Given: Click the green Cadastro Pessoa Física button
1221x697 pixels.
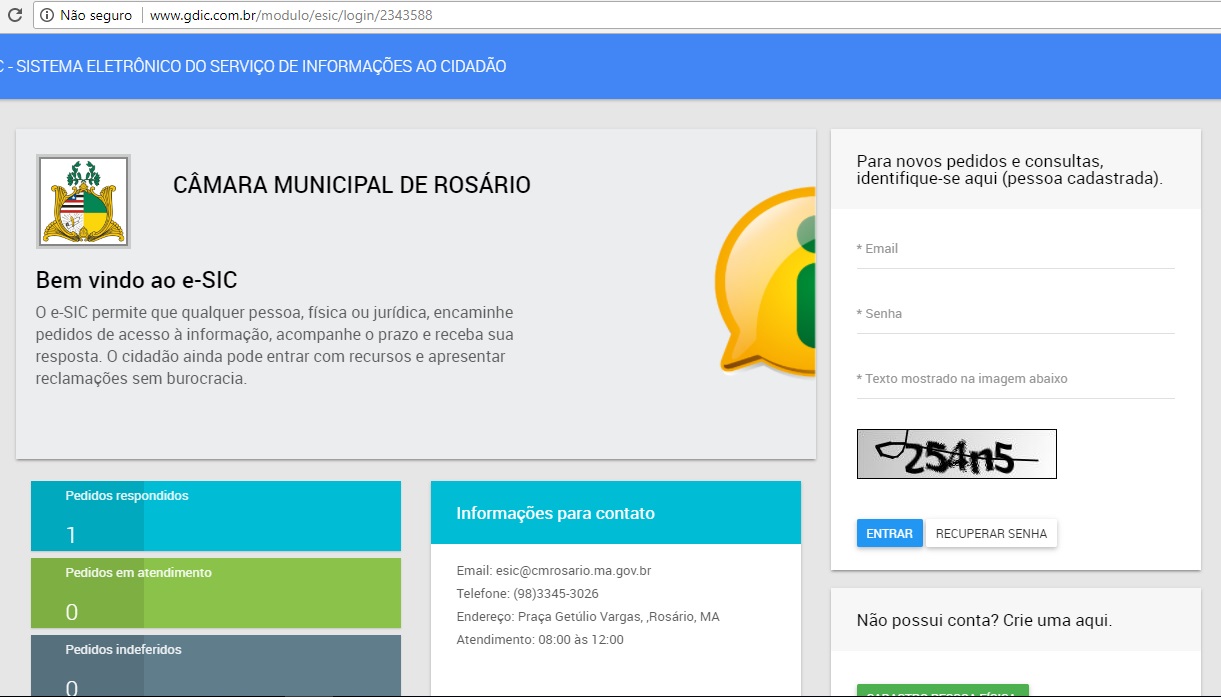Looking at the screenshot, I should (x=942, y=691).
